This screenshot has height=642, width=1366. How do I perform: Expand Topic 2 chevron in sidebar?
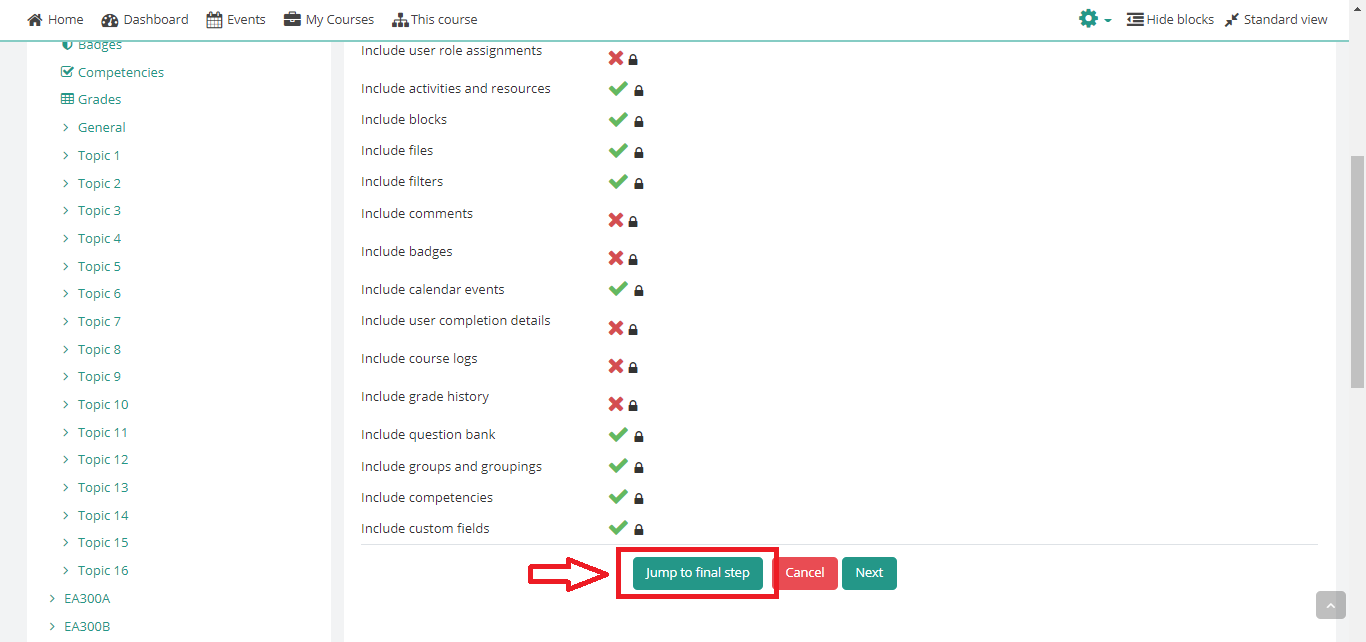coord(66,183)
